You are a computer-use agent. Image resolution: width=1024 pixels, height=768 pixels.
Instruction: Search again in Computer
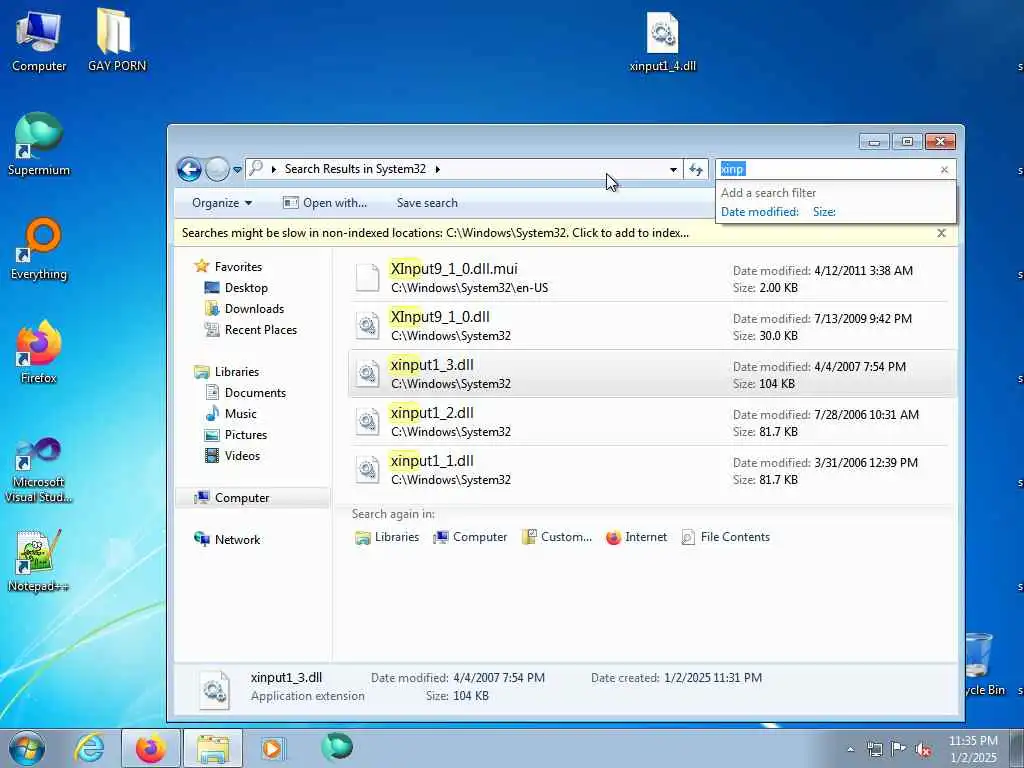point(470,537)
